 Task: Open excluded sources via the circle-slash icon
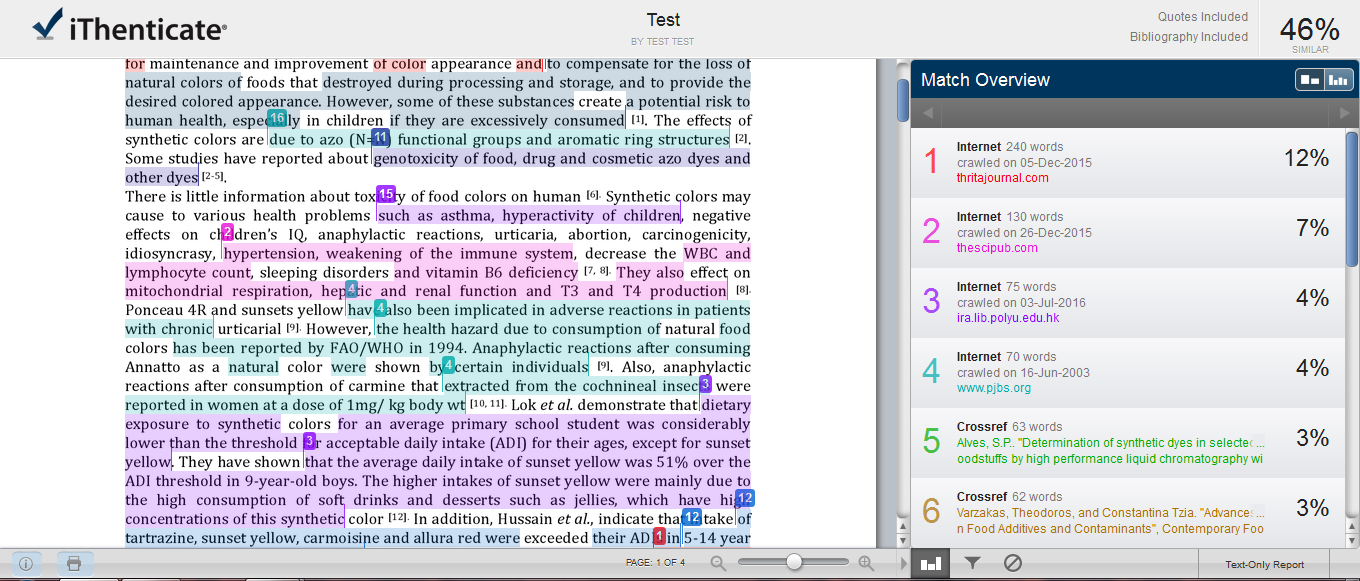click(1012, 563)
